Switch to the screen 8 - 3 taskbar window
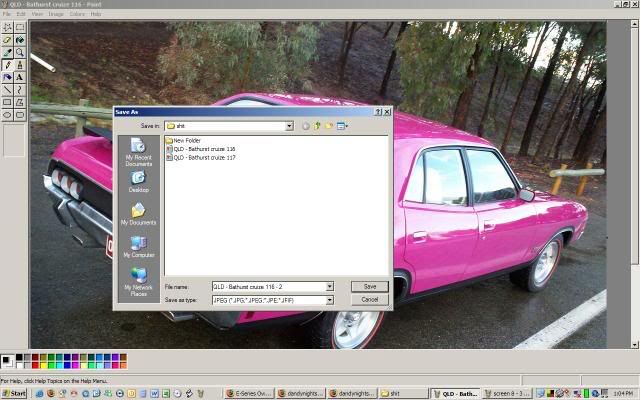 507,393
